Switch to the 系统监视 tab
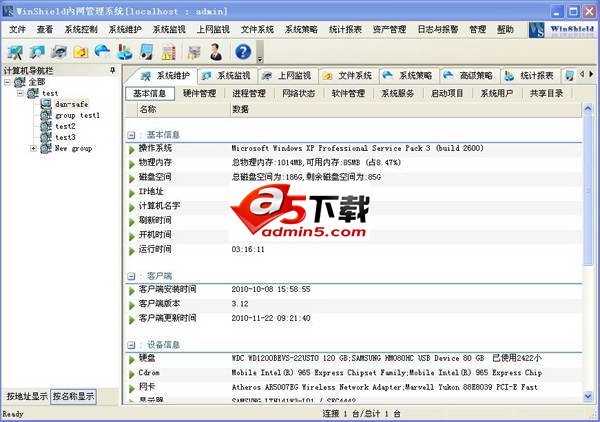The image size is (600, 422). coord(227,76)
